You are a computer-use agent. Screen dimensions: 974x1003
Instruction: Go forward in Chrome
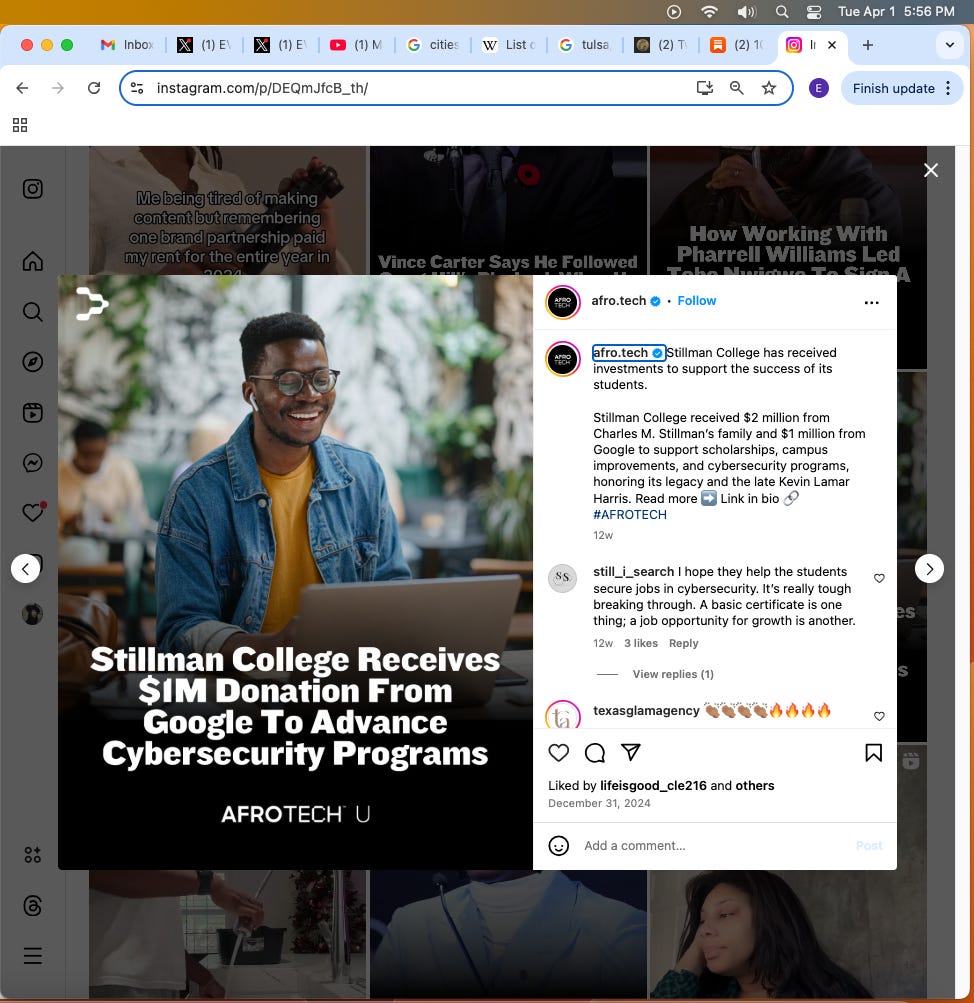coord(58,88)
